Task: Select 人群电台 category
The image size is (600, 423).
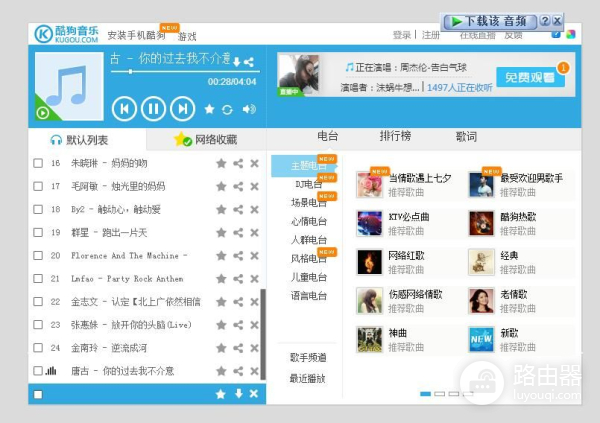Action: [x=308, y=240]
